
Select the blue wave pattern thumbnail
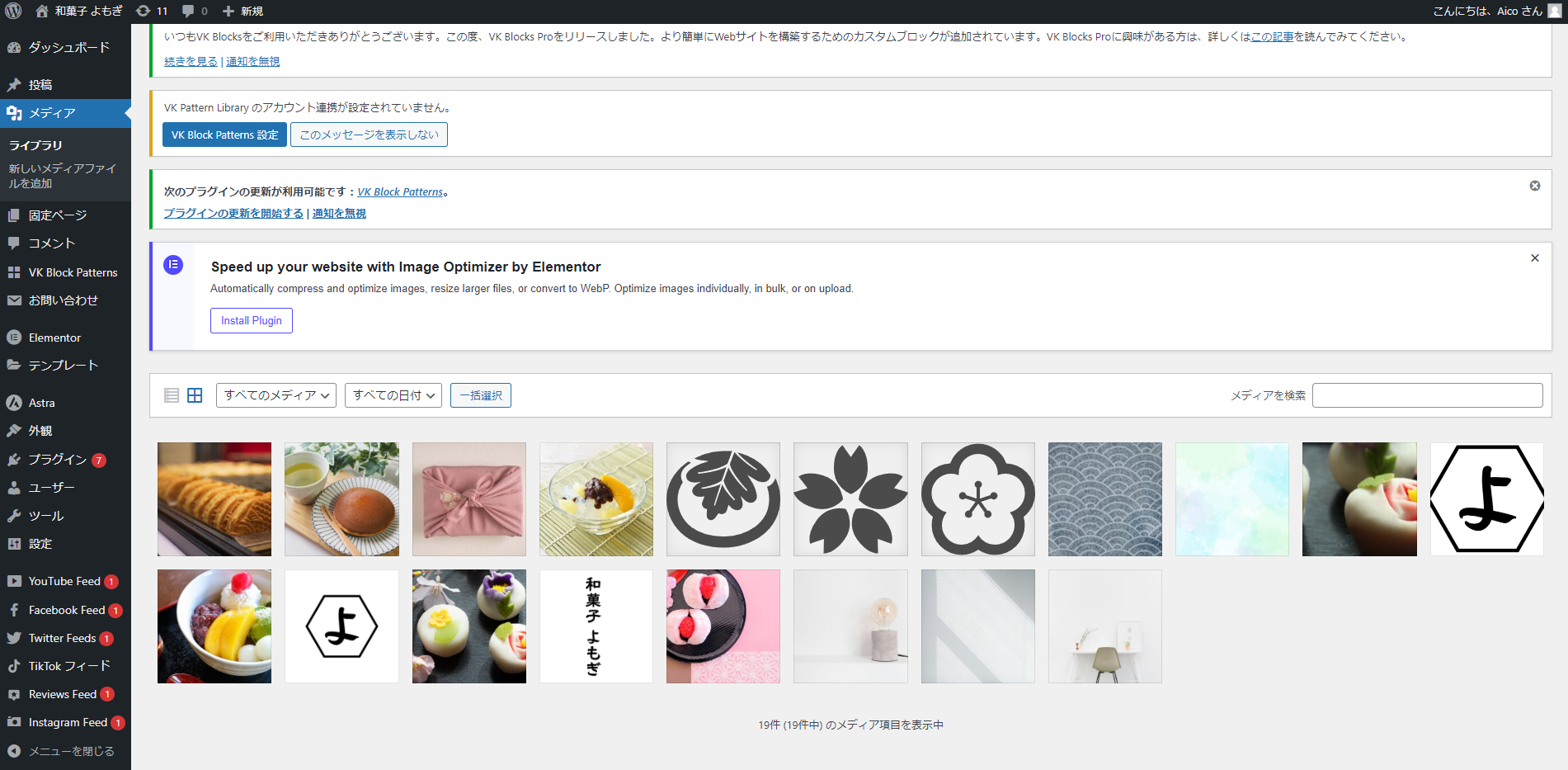coord(1105,499)
